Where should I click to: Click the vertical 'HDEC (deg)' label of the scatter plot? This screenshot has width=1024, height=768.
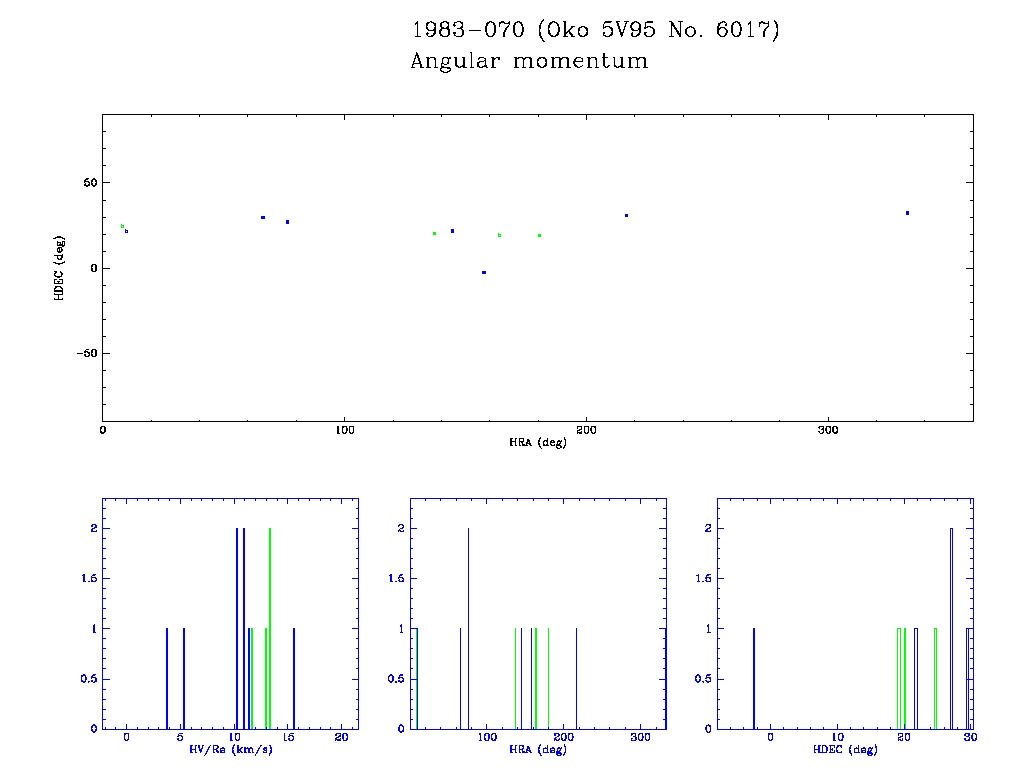pyautogui.click(x=59, y=268)
